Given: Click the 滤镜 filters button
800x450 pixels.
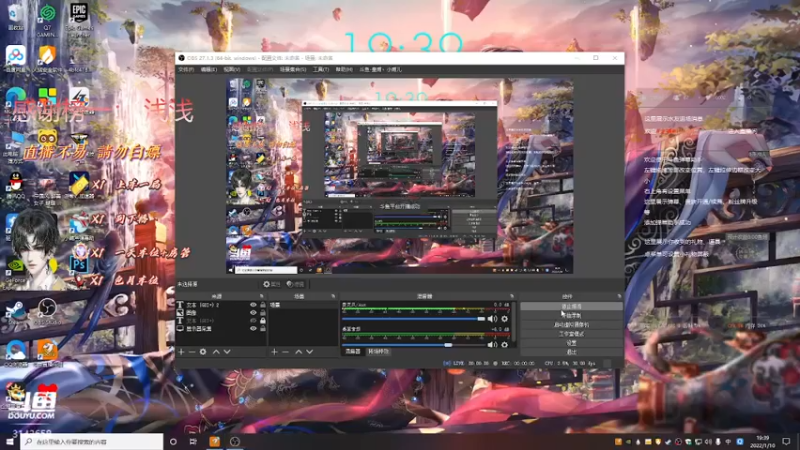Looking at the screenshot, I should (x=295, y=284).
